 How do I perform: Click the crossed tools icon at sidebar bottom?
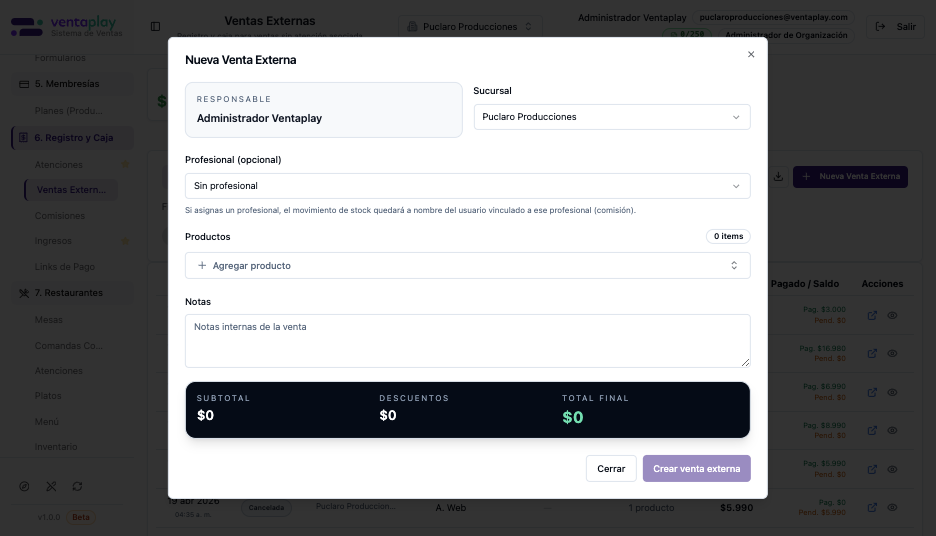pos(51,486)
